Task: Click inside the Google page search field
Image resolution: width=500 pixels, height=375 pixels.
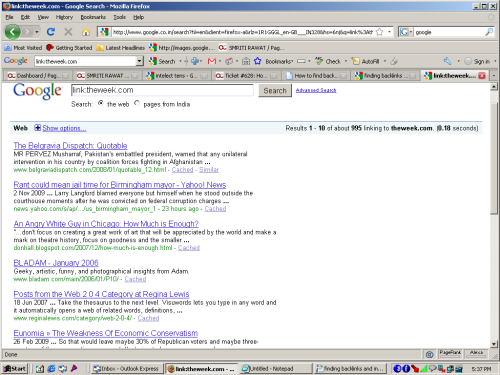Action: coord(162,90)
